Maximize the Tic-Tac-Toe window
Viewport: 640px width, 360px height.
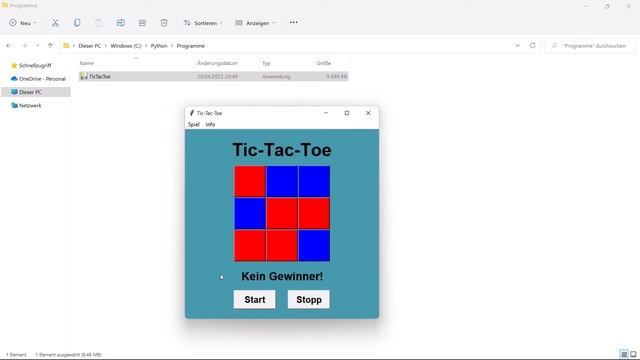pyautogui.click(x=347, y=113)
